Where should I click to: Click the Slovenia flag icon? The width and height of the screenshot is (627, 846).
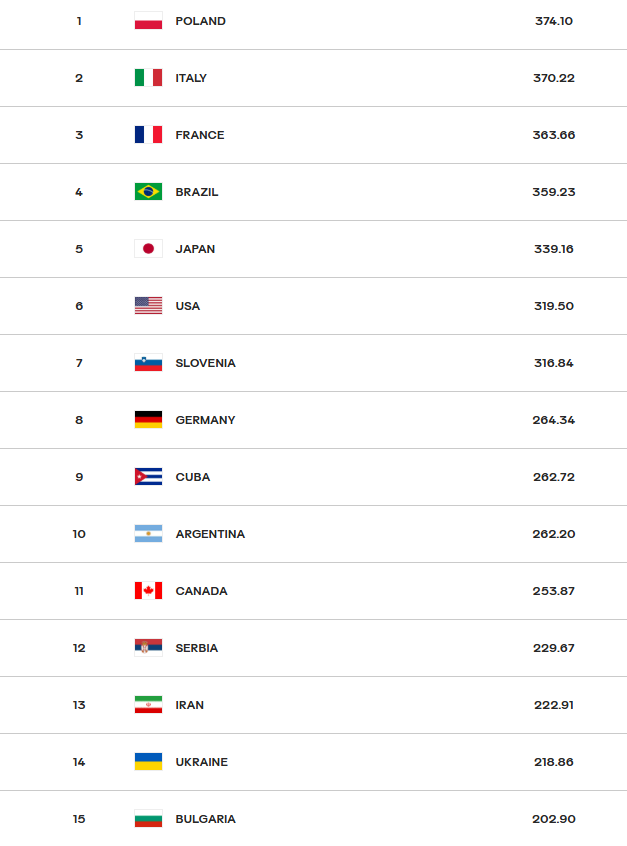(148, 363)
